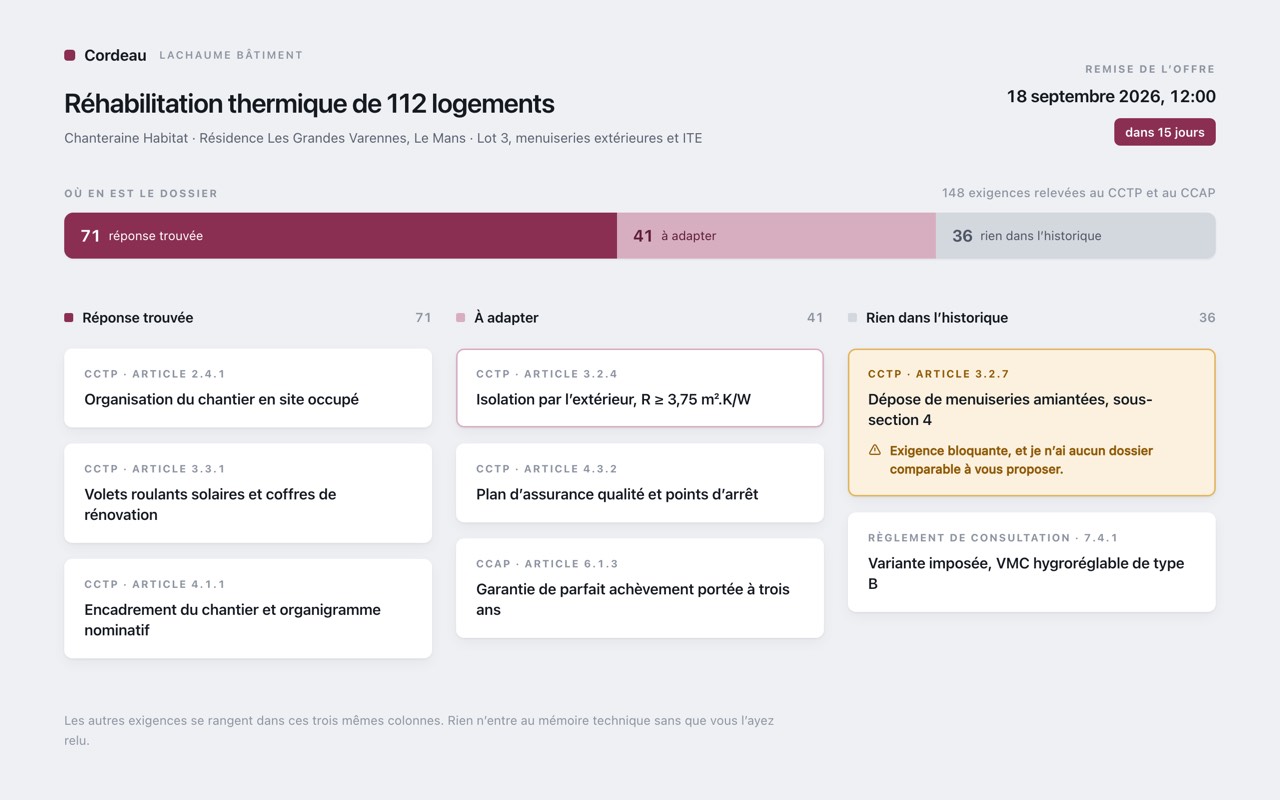The width and height of the screenshot is (1280, 800).
Task: Click the dark red swatch beside "Réponse trouvée"
Action: pos(69,318)
